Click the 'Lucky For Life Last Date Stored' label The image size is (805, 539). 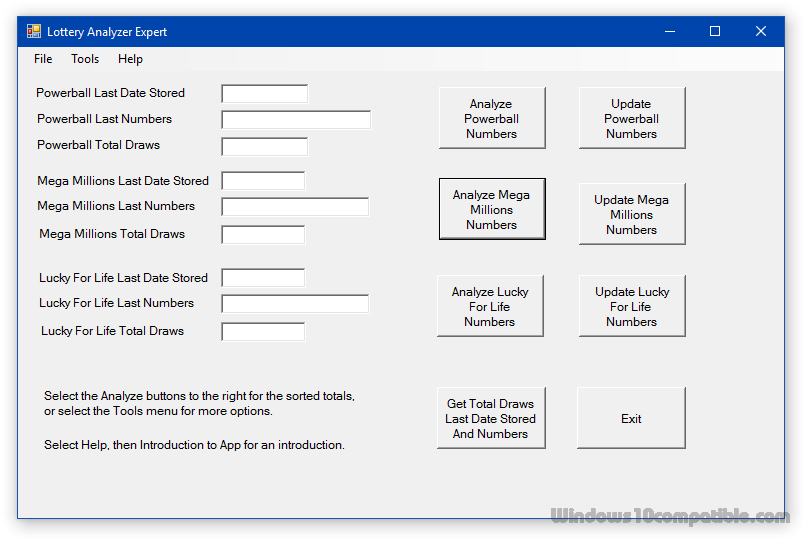123,278
